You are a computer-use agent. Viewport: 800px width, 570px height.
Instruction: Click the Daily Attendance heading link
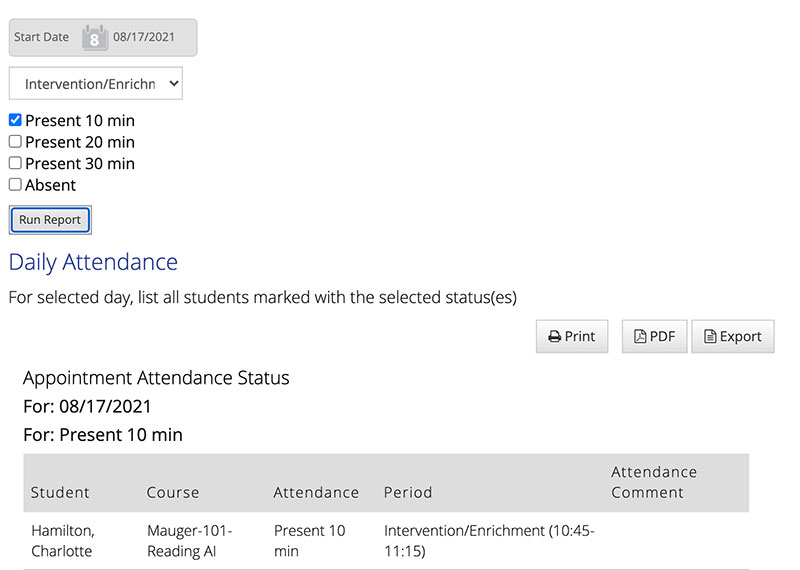coord(93,262)
